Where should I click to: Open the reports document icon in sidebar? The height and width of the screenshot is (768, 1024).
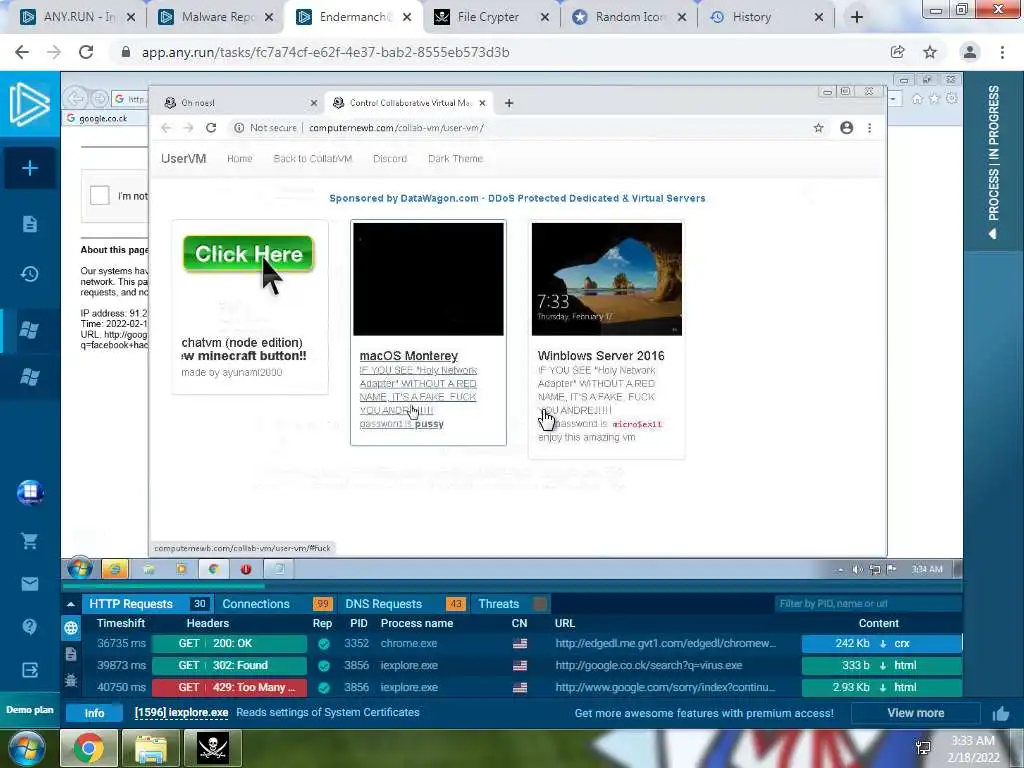click(x=29, y=224)
